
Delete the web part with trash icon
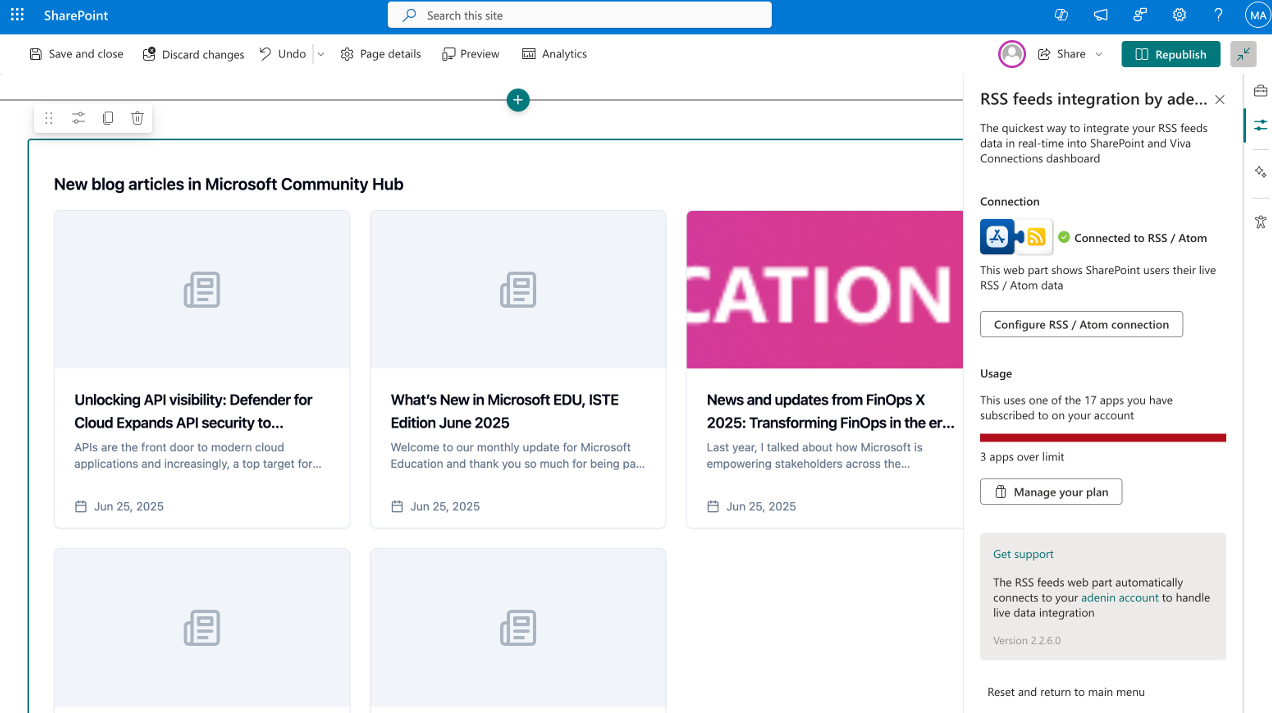pyautogui.click(x=138, y=118)
